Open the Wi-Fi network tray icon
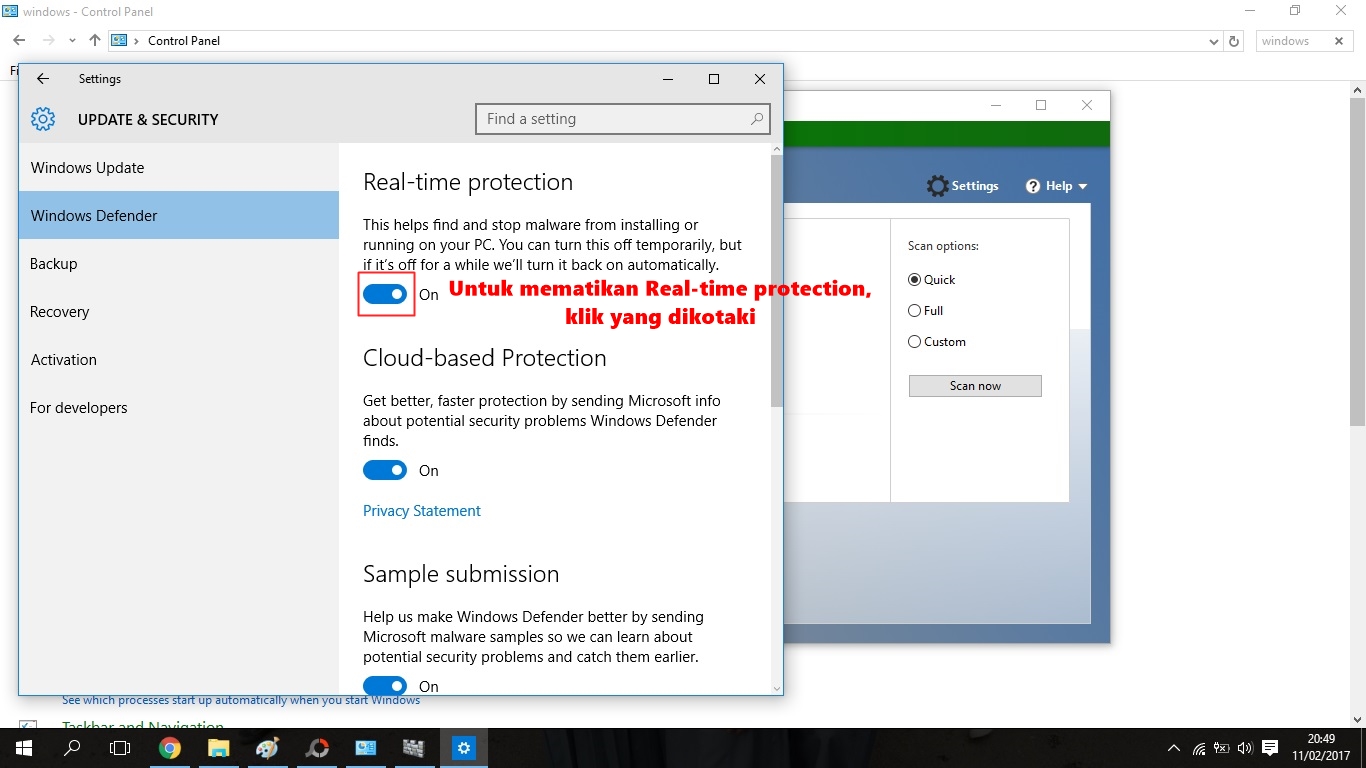 (x=1199, y=748)
